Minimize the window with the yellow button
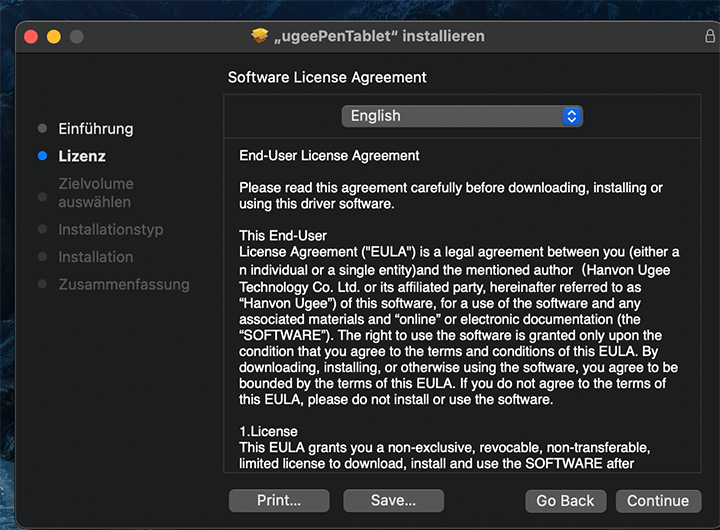The image size is (720, 530). pos(53,37)
